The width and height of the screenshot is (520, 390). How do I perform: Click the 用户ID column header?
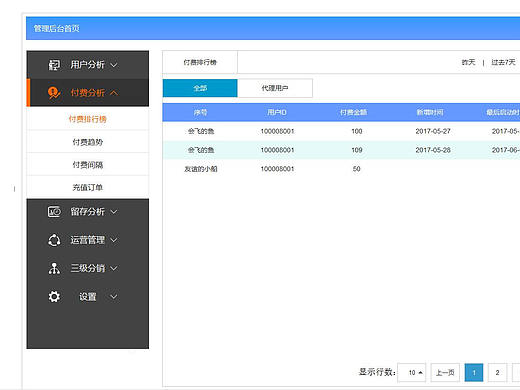click(277, 112)
